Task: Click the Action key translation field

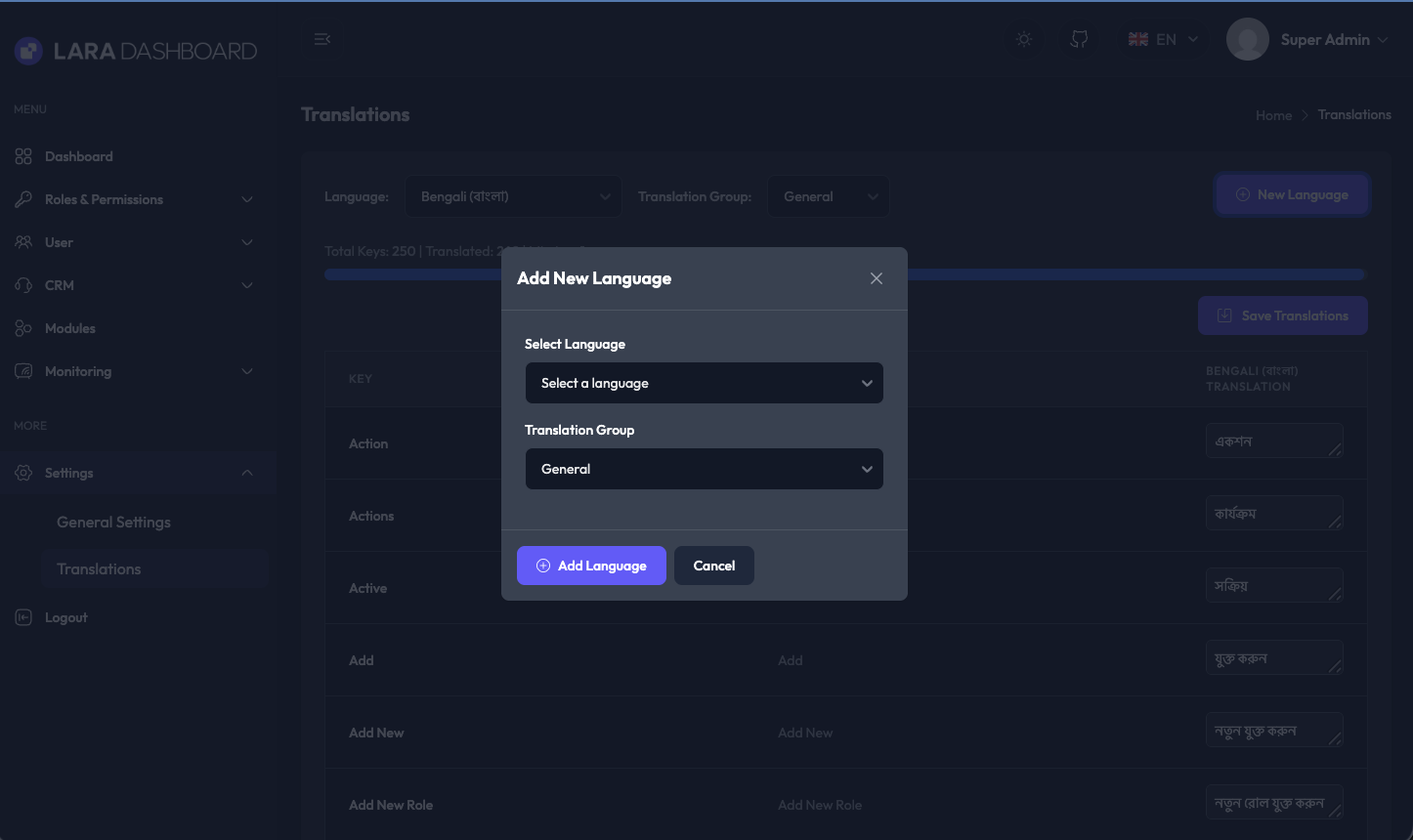Action: pos(1273,441)
